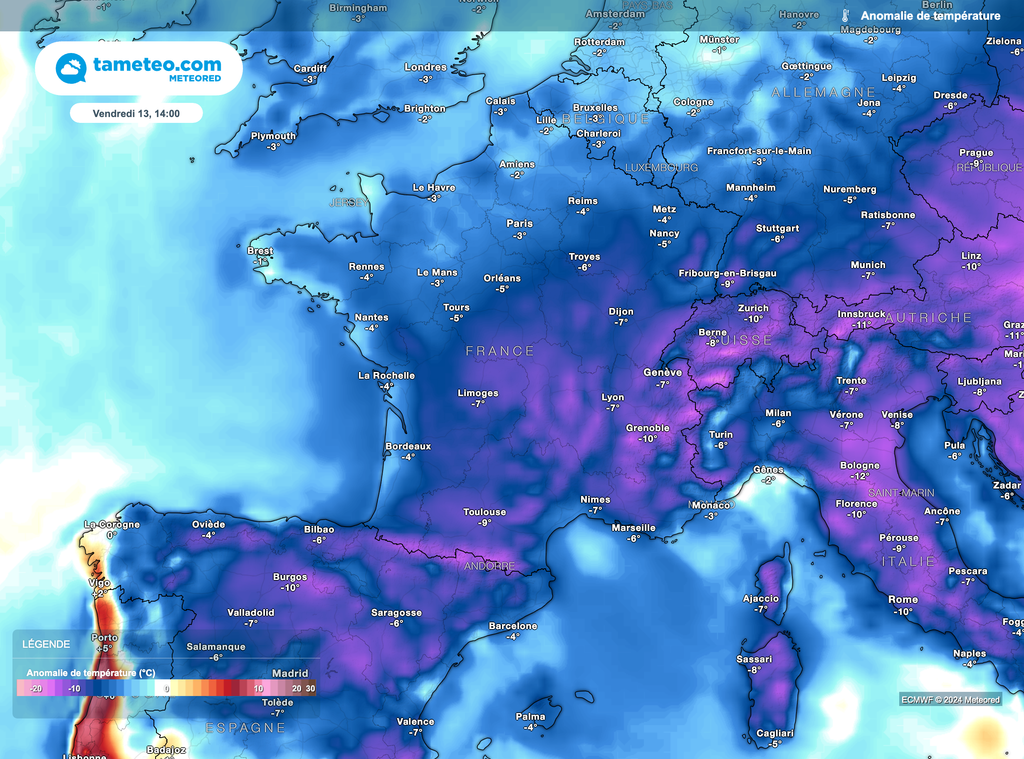Image resolution: width=1024 pixels, height=759 pixels.
Task: Click the Zurich city label
Action: 753,308
